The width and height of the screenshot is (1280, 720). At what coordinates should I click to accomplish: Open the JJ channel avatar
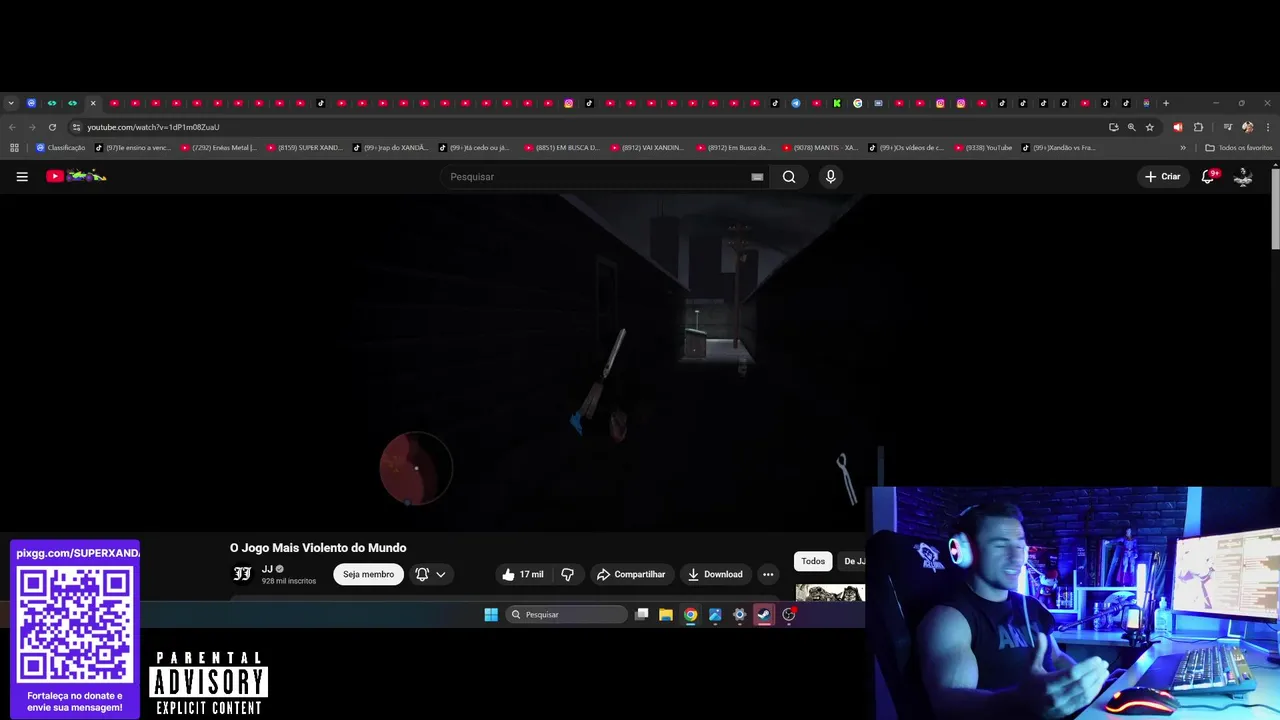[x=242, y=574]
